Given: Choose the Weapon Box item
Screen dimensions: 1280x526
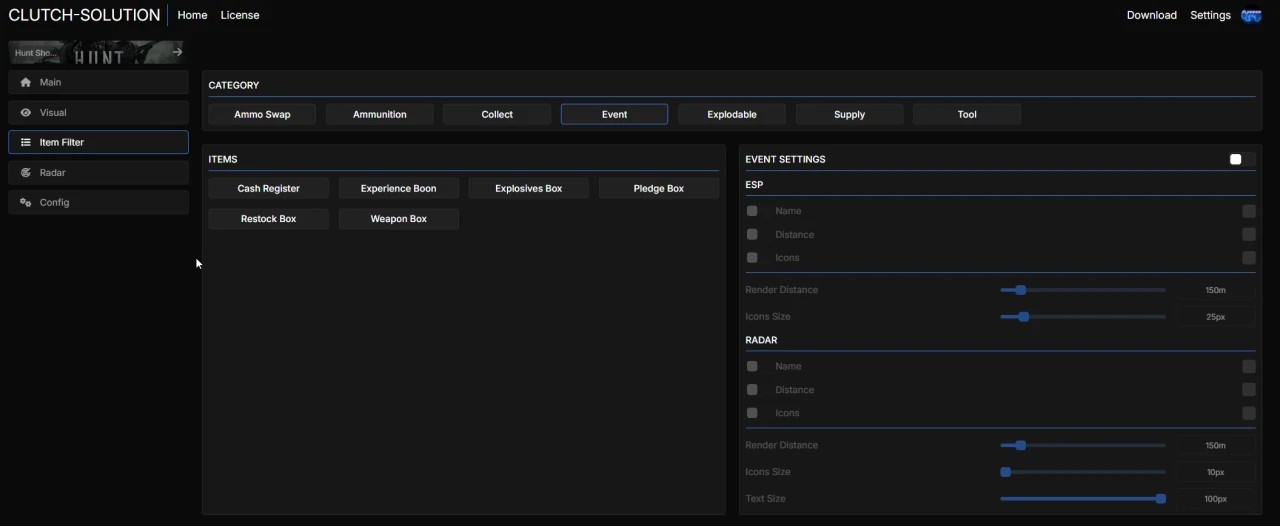Looking at the screenshot, I should [399, 218].
